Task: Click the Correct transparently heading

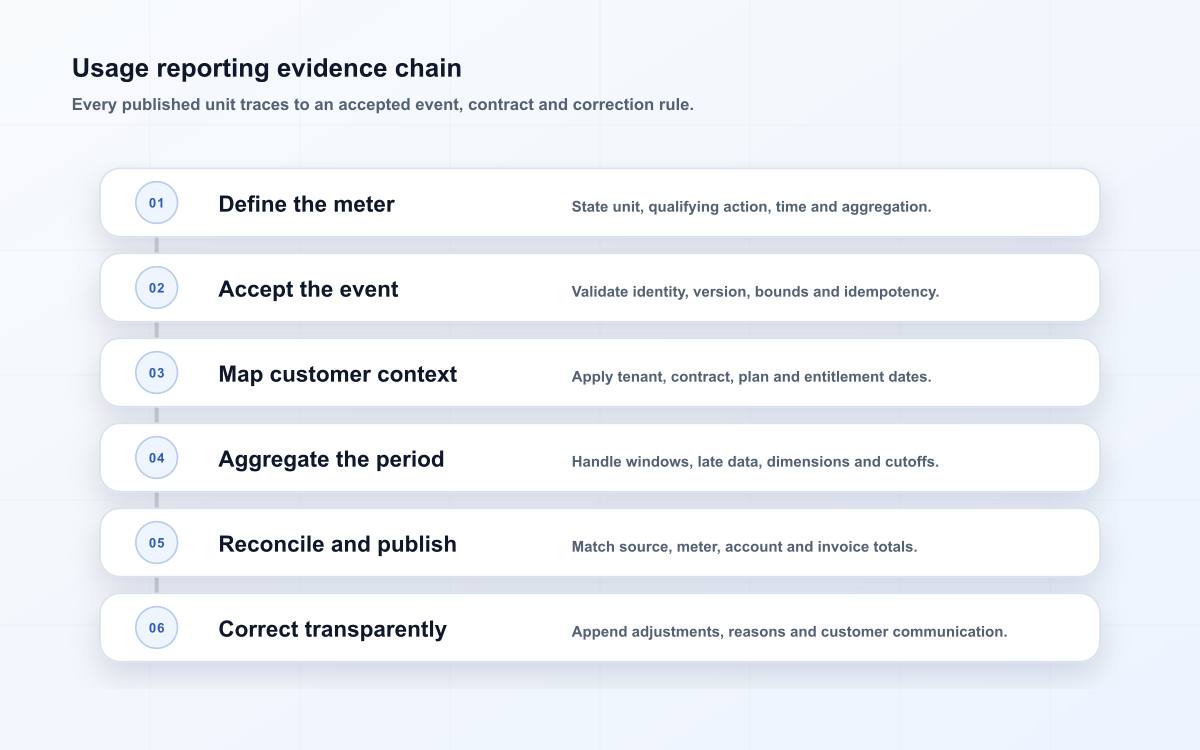Action: [332, 629]
